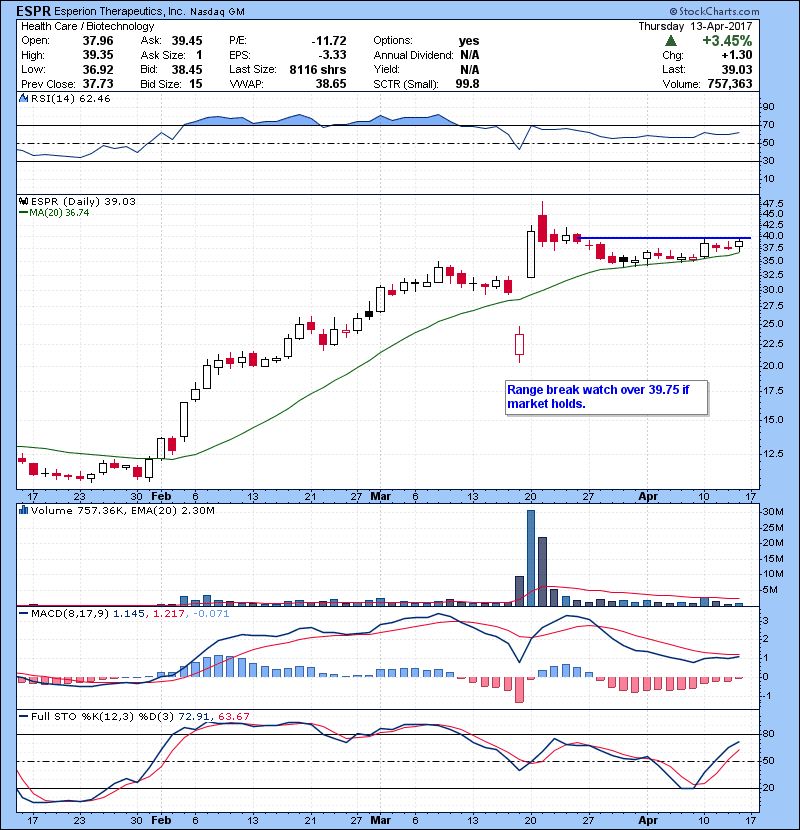Select the VWAP value 38.65

pos(331,84)
